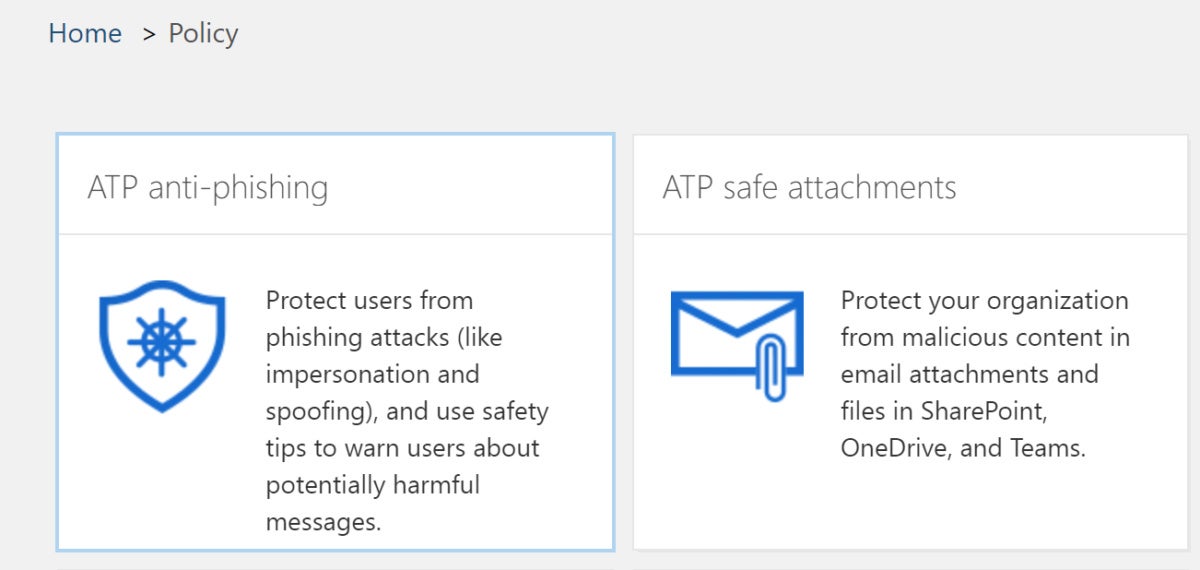Click the ship wheel inside the shield
This screenshot has height=570, width=1200.
(x=162, y=341)
